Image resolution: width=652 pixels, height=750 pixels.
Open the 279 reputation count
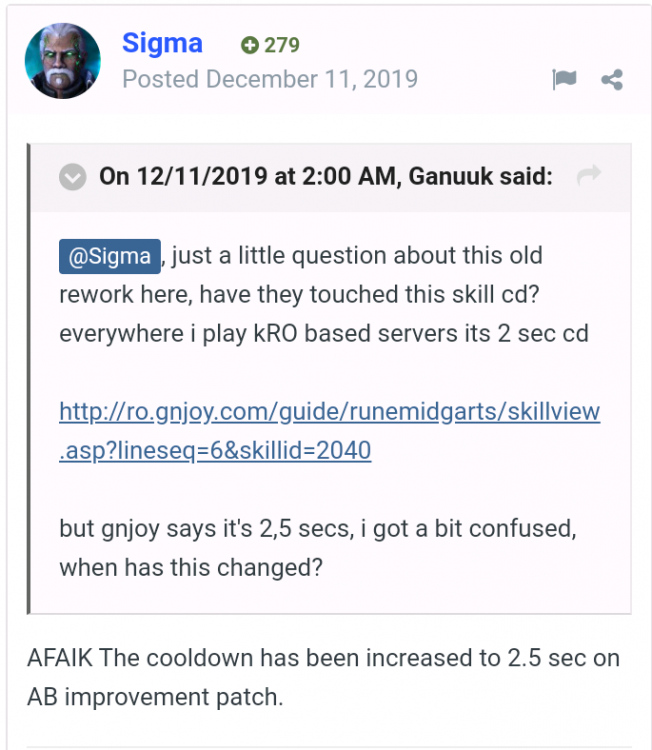click(282, 45)
